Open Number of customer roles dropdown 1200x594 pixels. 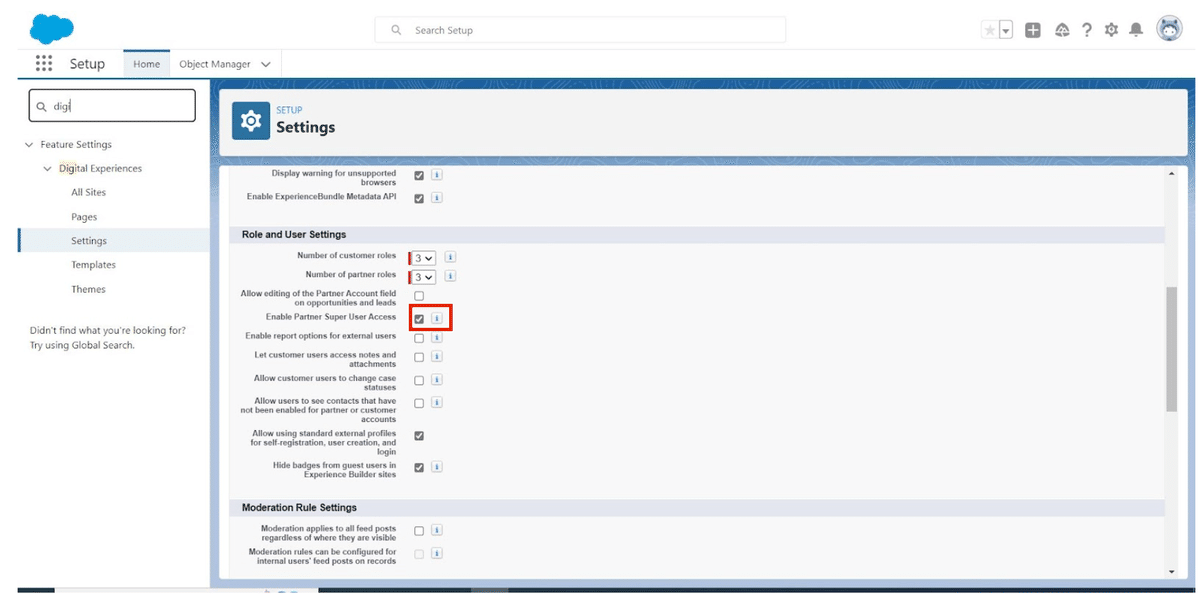click(x=423, y=257)
